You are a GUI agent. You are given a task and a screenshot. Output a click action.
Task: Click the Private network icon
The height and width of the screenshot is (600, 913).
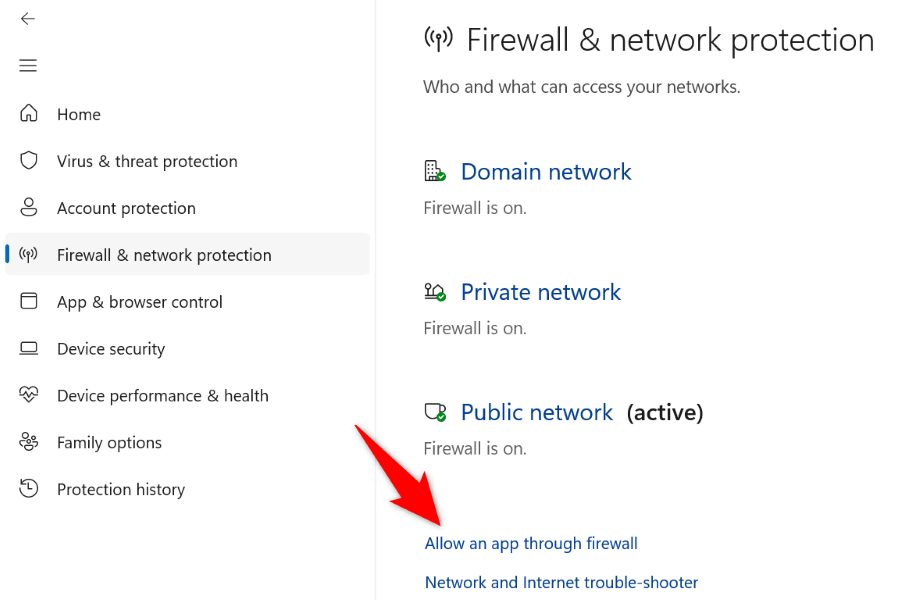[x=434, y=292]
